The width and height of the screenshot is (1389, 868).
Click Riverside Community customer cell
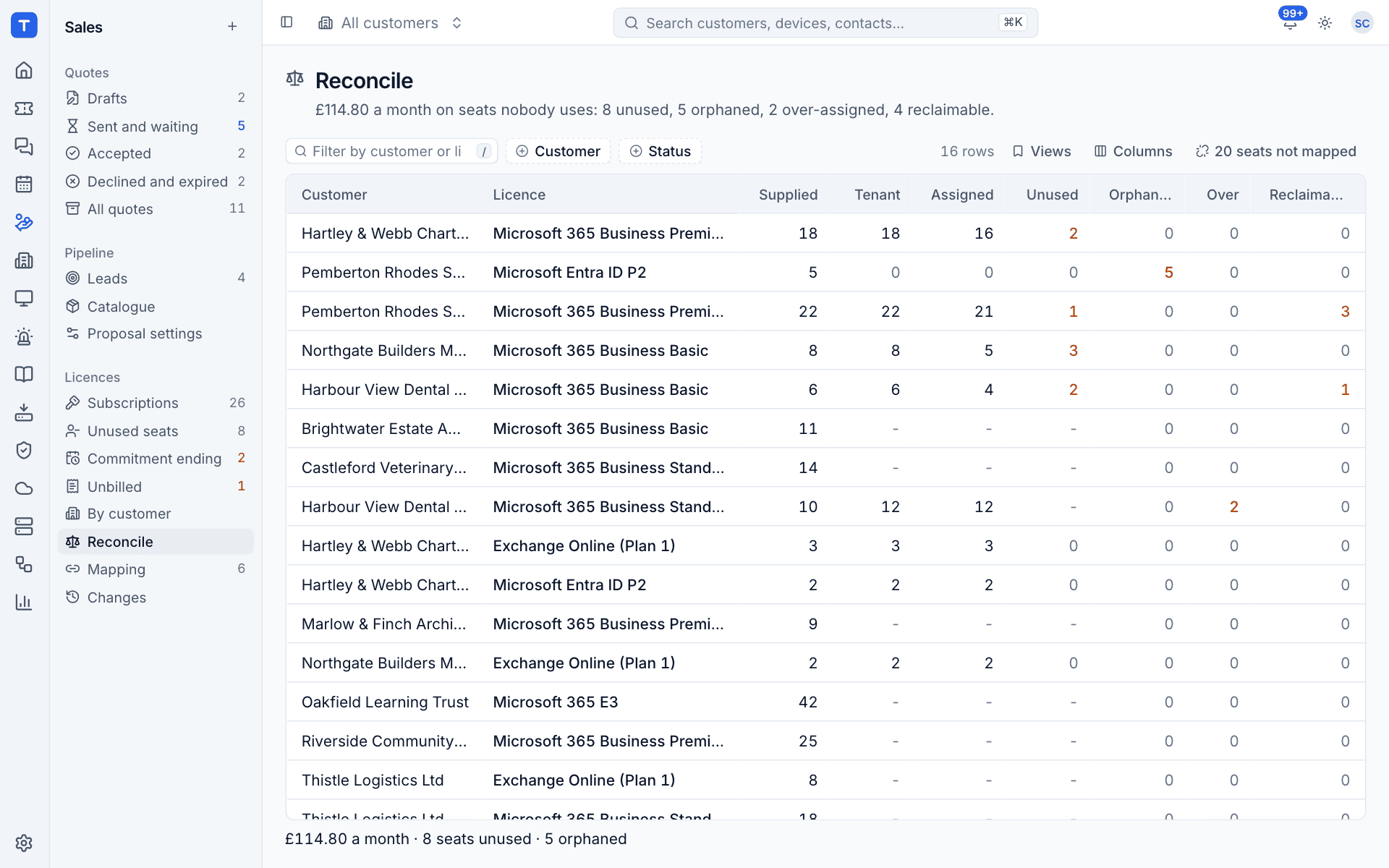[383, 741]
